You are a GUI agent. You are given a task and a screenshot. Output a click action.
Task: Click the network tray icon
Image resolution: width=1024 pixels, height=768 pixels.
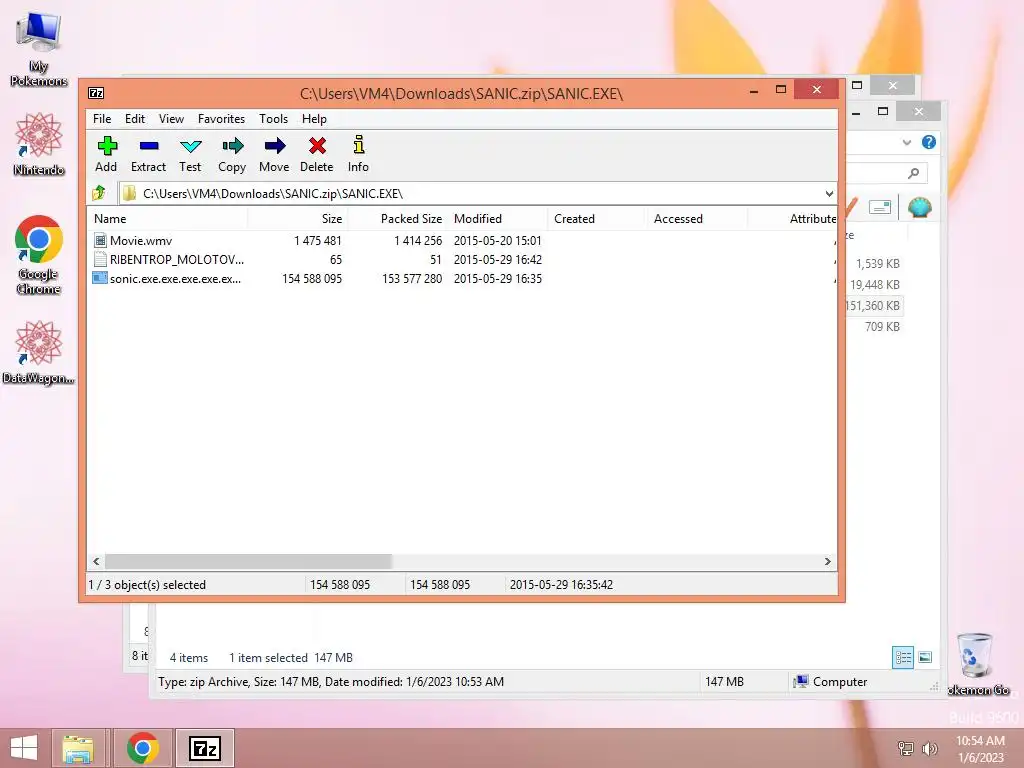(906, 748)
